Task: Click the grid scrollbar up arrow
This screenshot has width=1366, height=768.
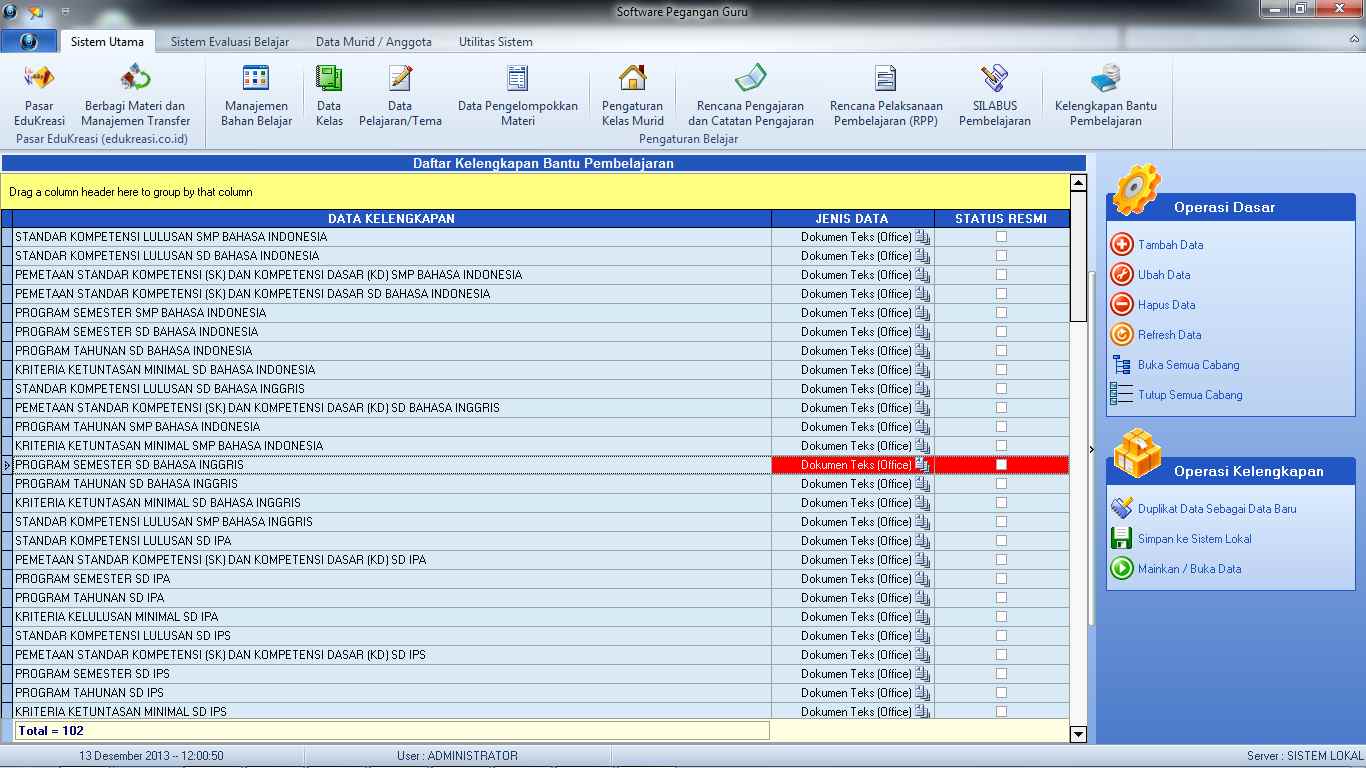Action: coord(1078,182)
